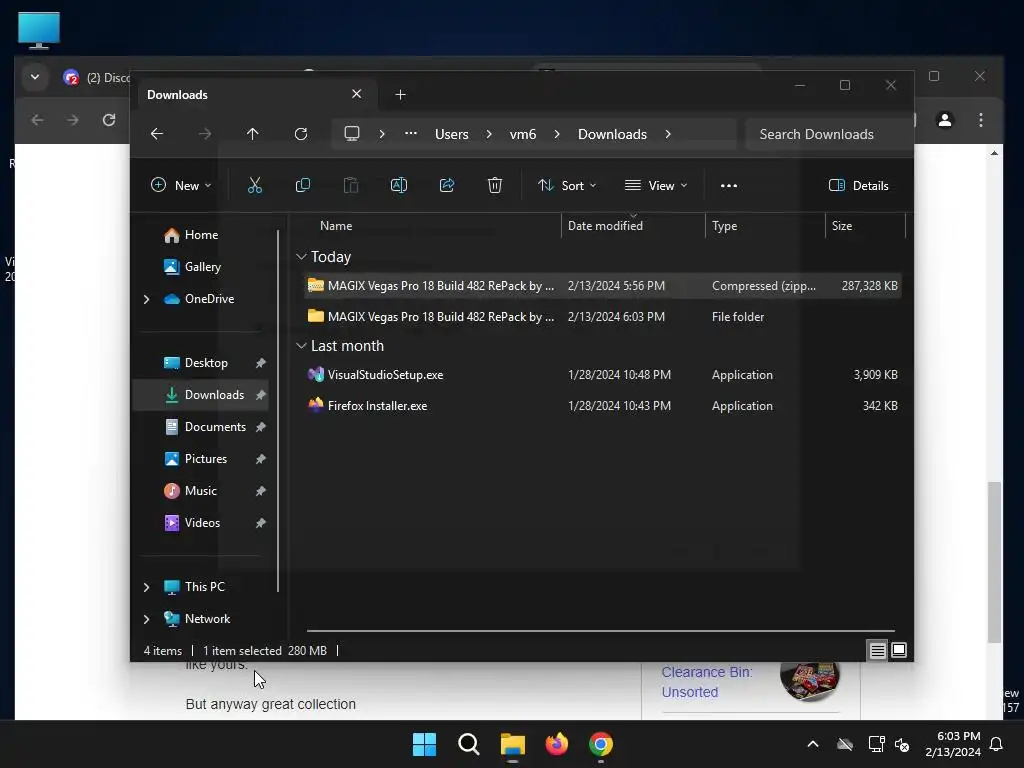The image size is (1024, 768).
Task: Click the Chrome reload button
Action: (x=109, y=120)
